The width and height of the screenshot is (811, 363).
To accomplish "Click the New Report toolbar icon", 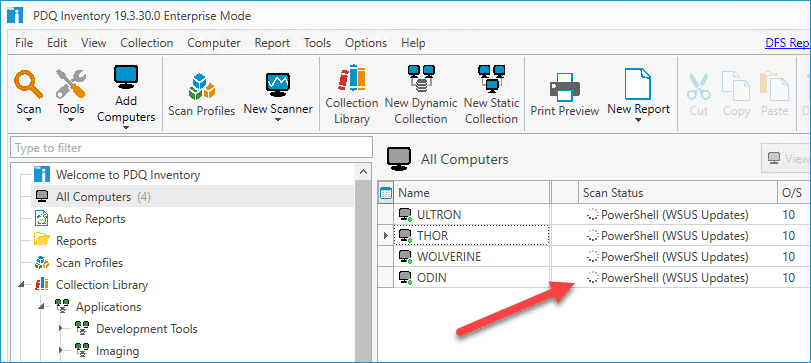I will click(638, 84).
